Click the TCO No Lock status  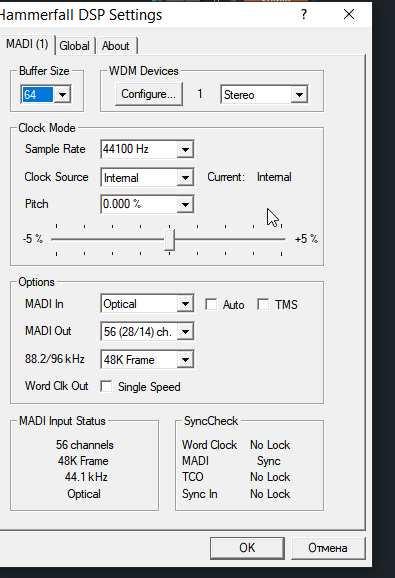pos(236,477)
